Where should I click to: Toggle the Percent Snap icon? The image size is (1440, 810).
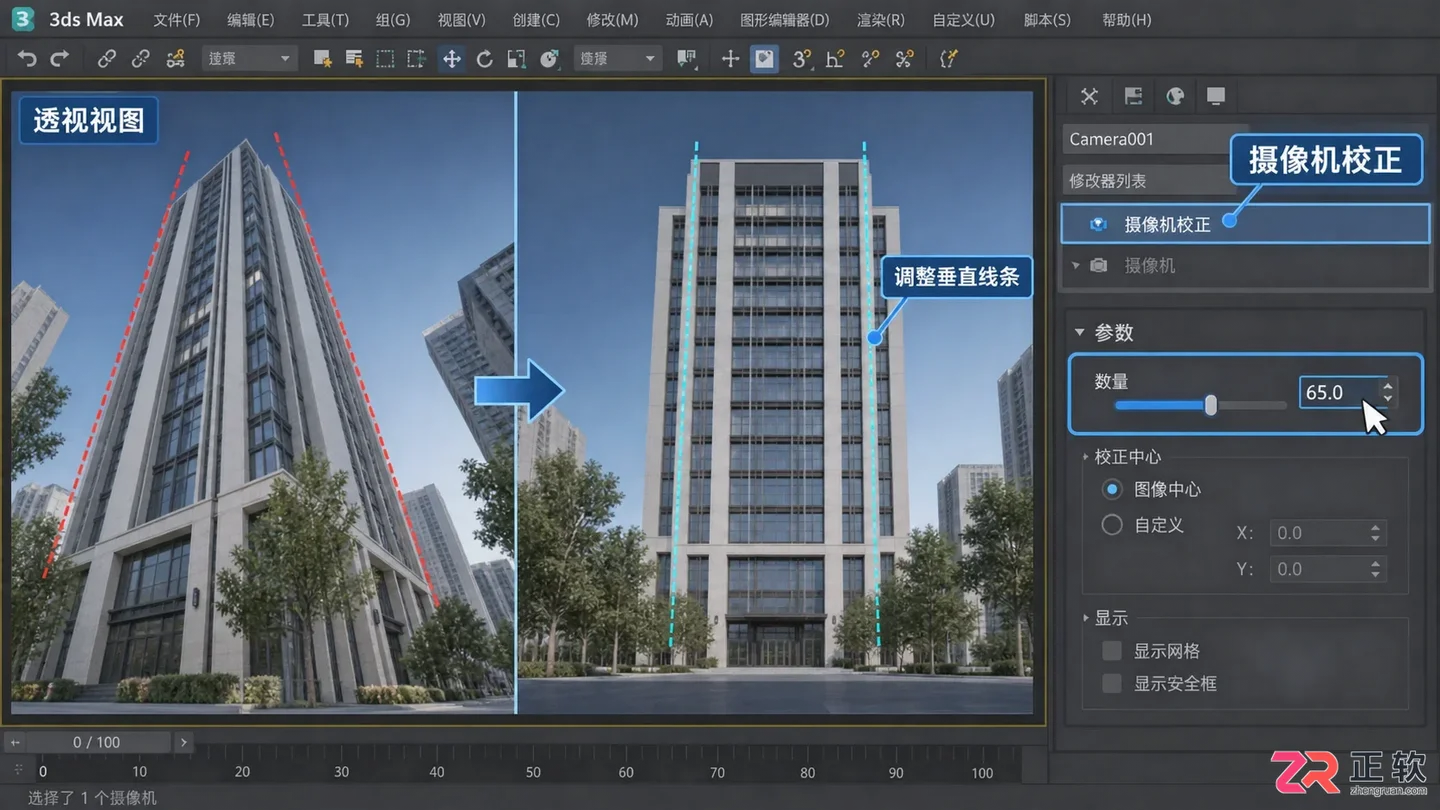coord(870,59)
